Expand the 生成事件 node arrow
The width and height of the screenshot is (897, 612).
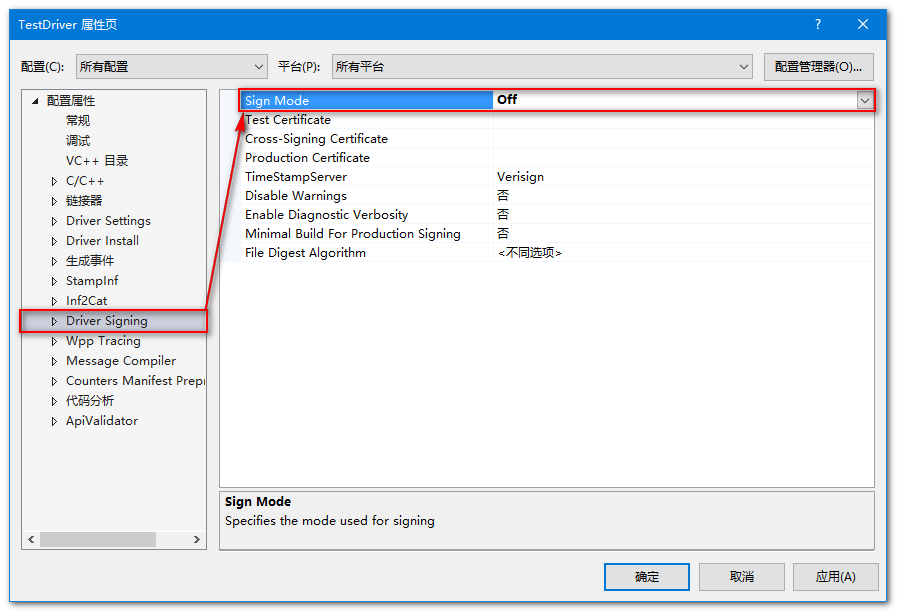tap(54, 261)
